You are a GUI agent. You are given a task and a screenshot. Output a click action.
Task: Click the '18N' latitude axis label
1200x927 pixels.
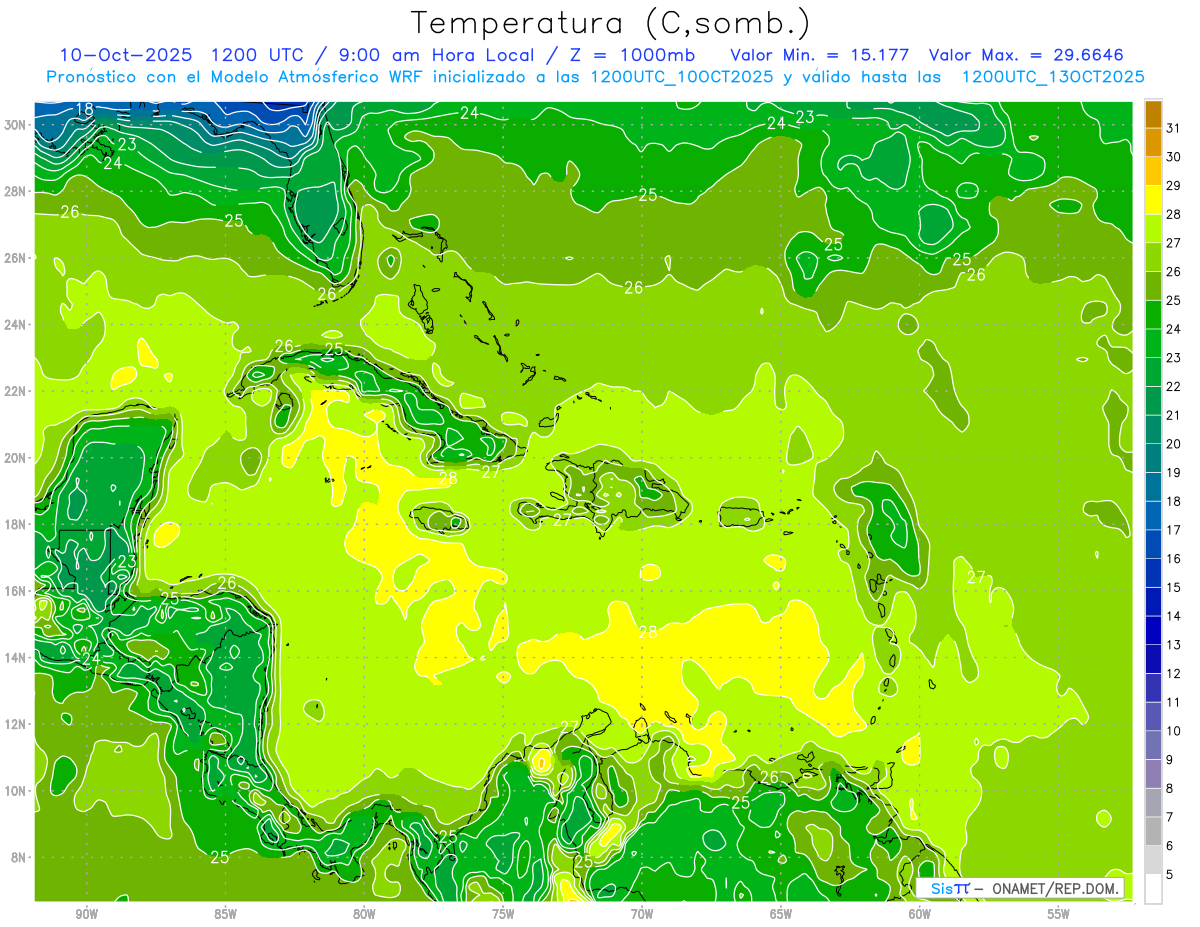(17, 524)
